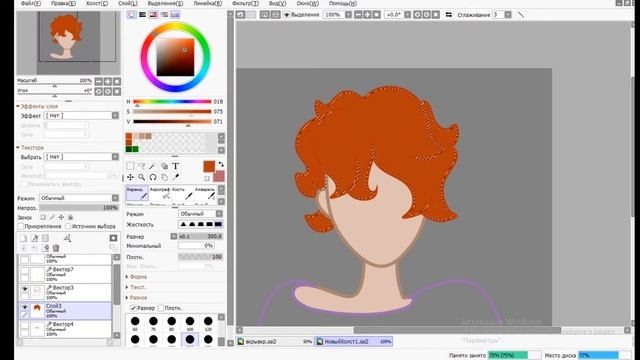Collapse the Эффекты слоя section

[18, 106]
